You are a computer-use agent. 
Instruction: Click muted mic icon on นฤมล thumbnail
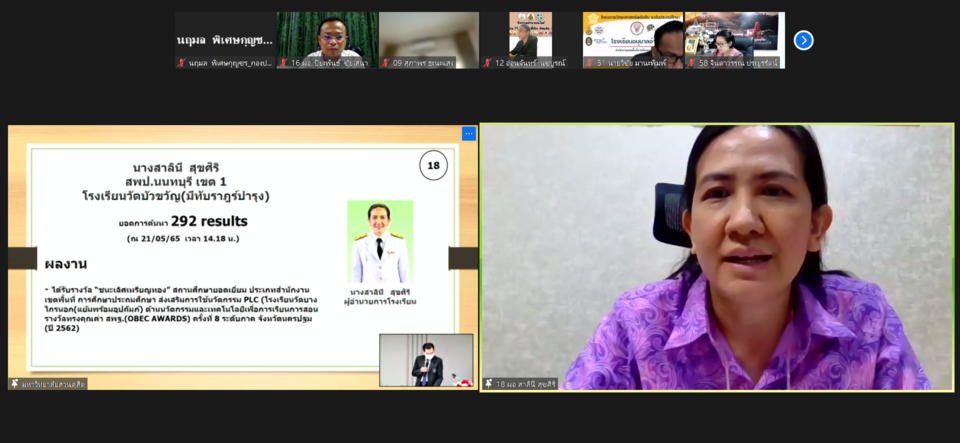181,63
